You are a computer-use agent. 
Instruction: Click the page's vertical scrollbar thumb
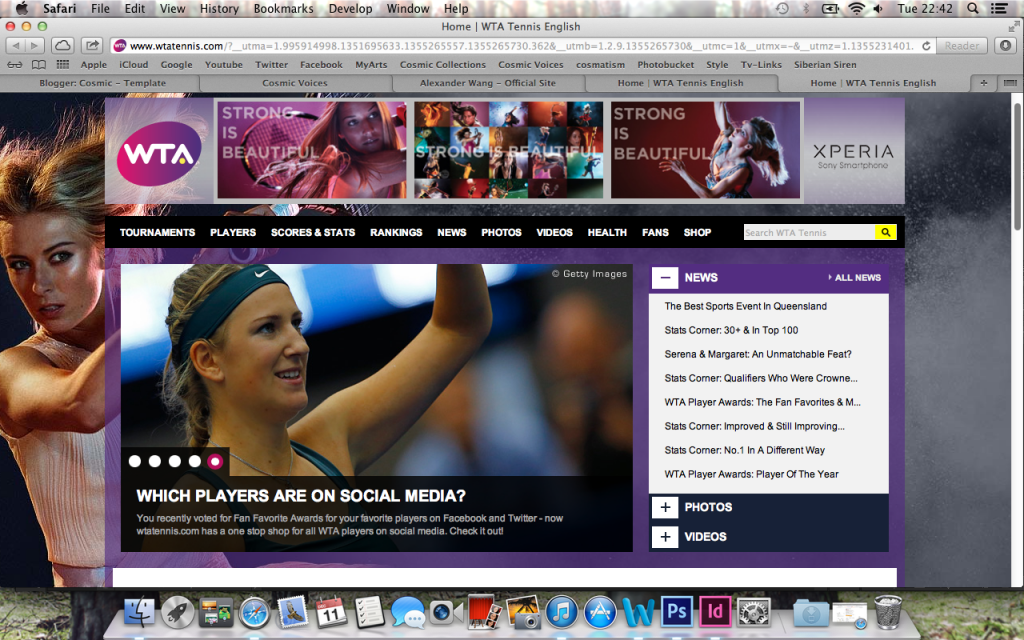tap(1017, 167)
